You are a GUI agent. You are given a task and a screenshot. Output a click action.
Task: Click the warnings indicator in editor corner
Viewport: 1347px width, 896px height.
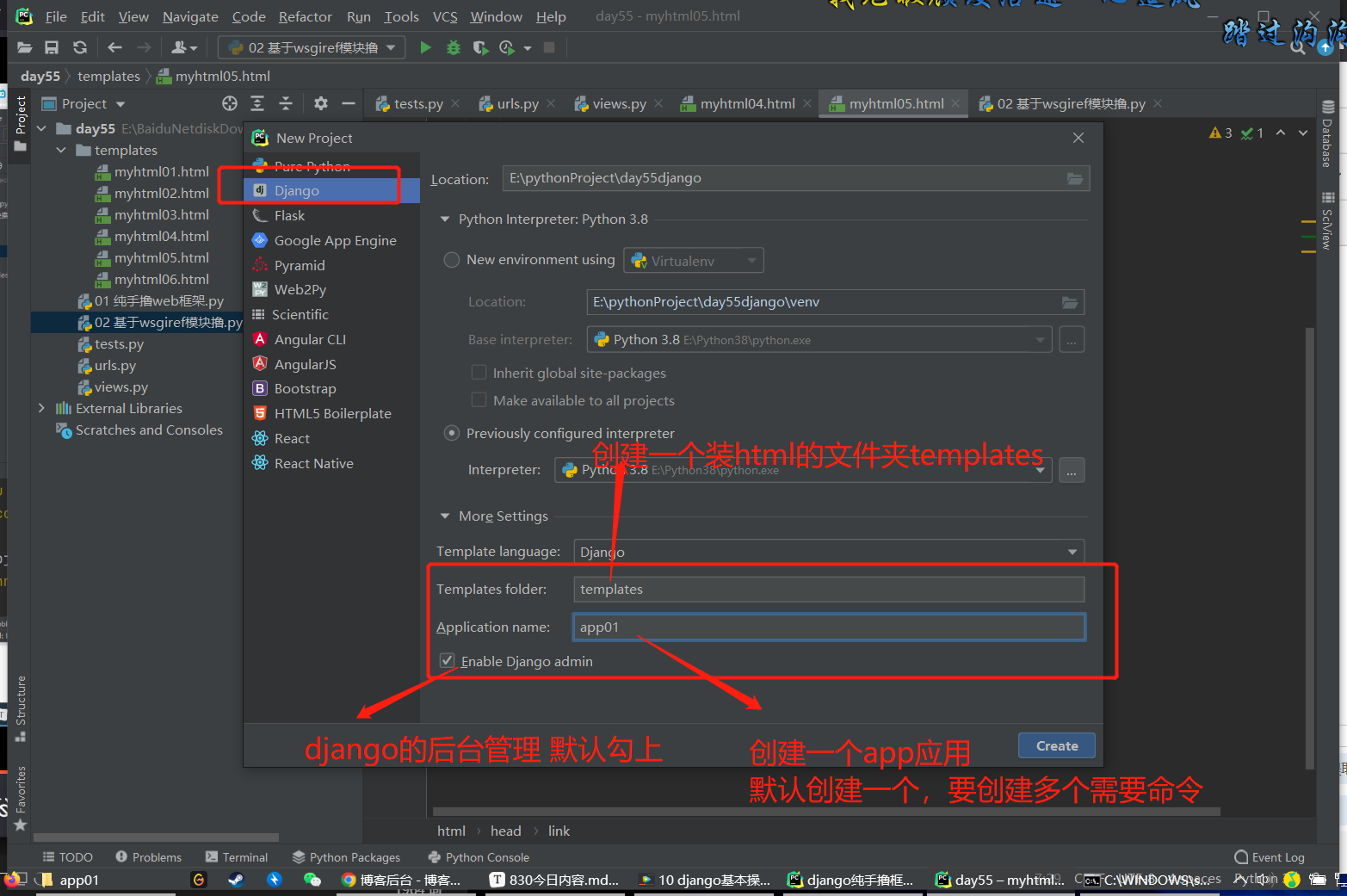point(1220,133)
